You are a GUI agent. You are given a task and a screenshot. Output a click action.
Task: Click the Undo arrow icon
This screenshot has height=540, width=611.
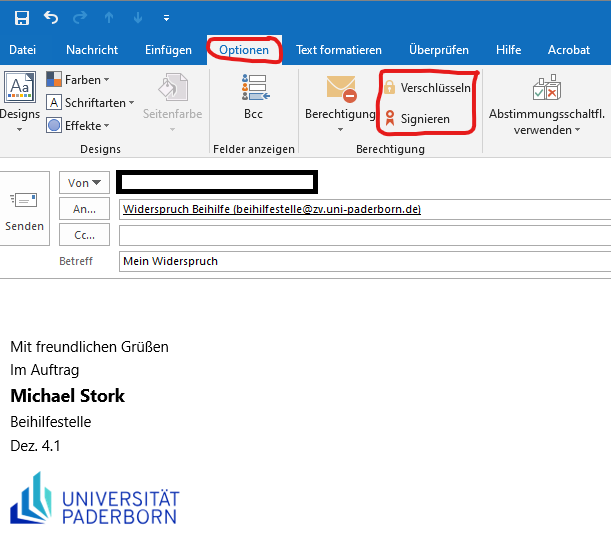[x=51, y=18]
